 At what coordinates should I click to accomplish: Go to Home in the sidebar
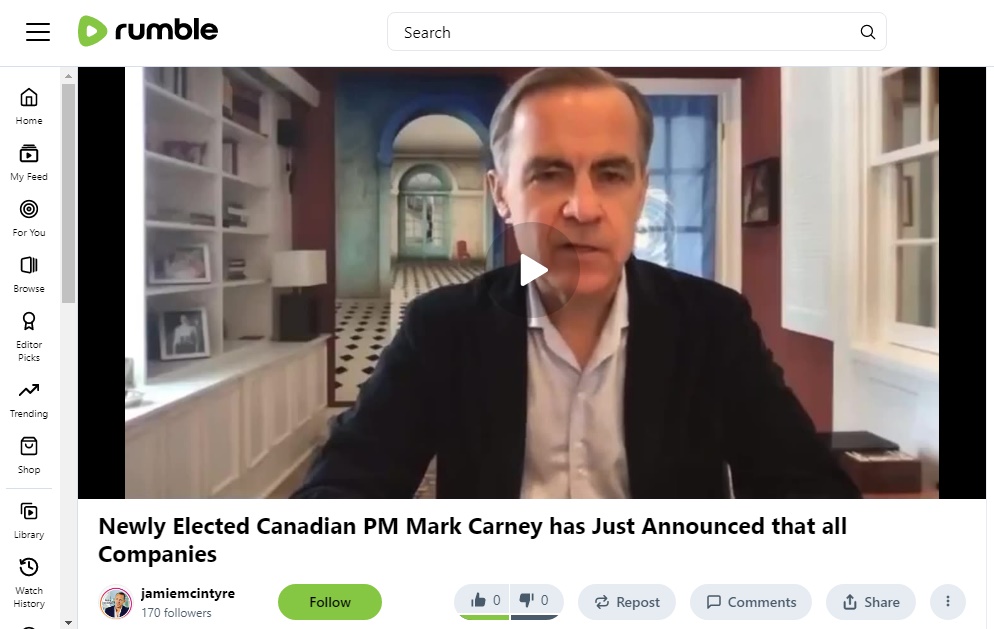point(29,107)
